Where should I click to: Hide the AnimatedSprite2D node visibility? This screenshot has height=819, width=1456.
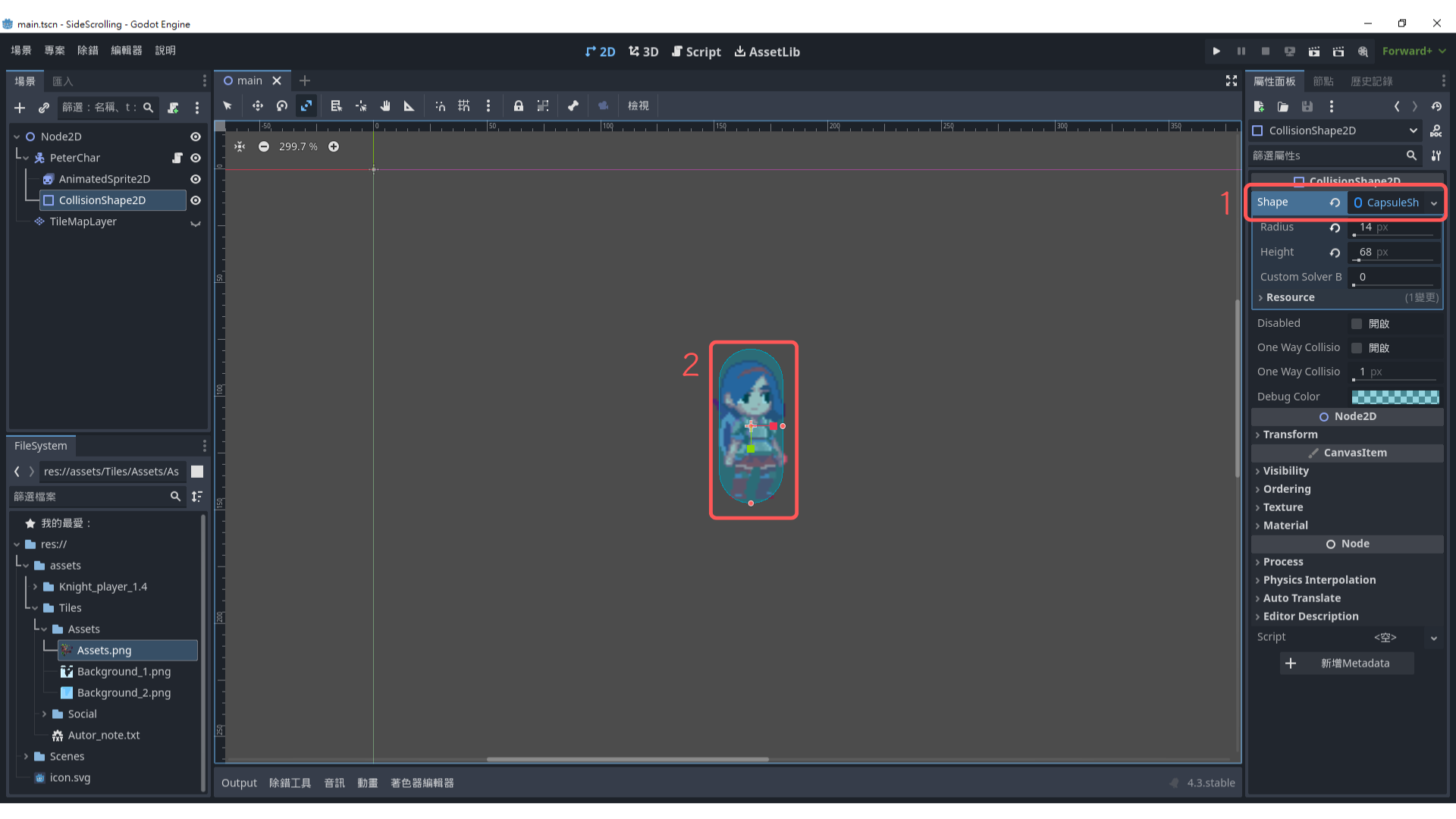195,179
